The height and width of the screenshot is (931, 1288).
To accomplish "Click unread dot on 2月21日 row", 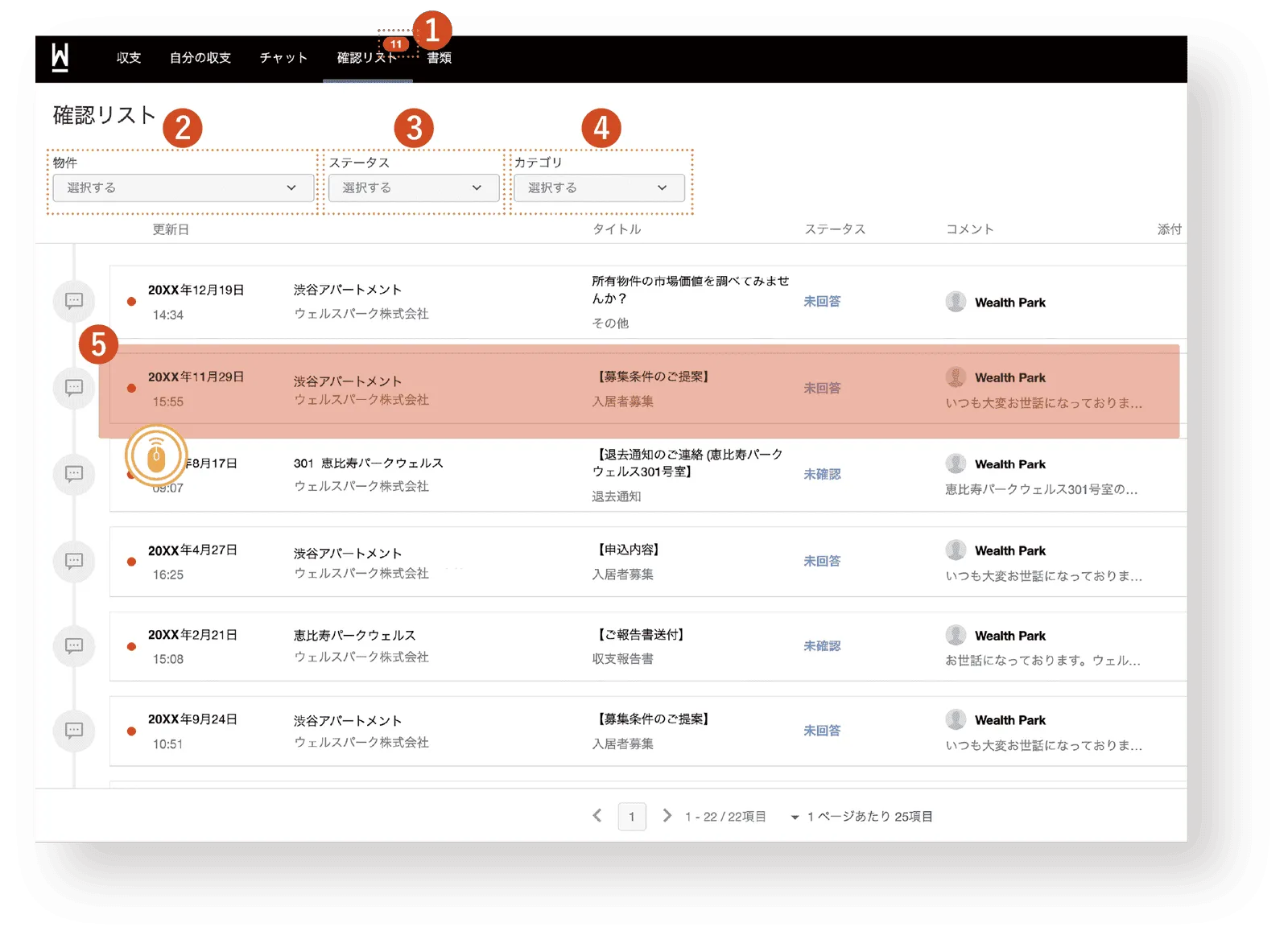I will (x=131, y=646).
